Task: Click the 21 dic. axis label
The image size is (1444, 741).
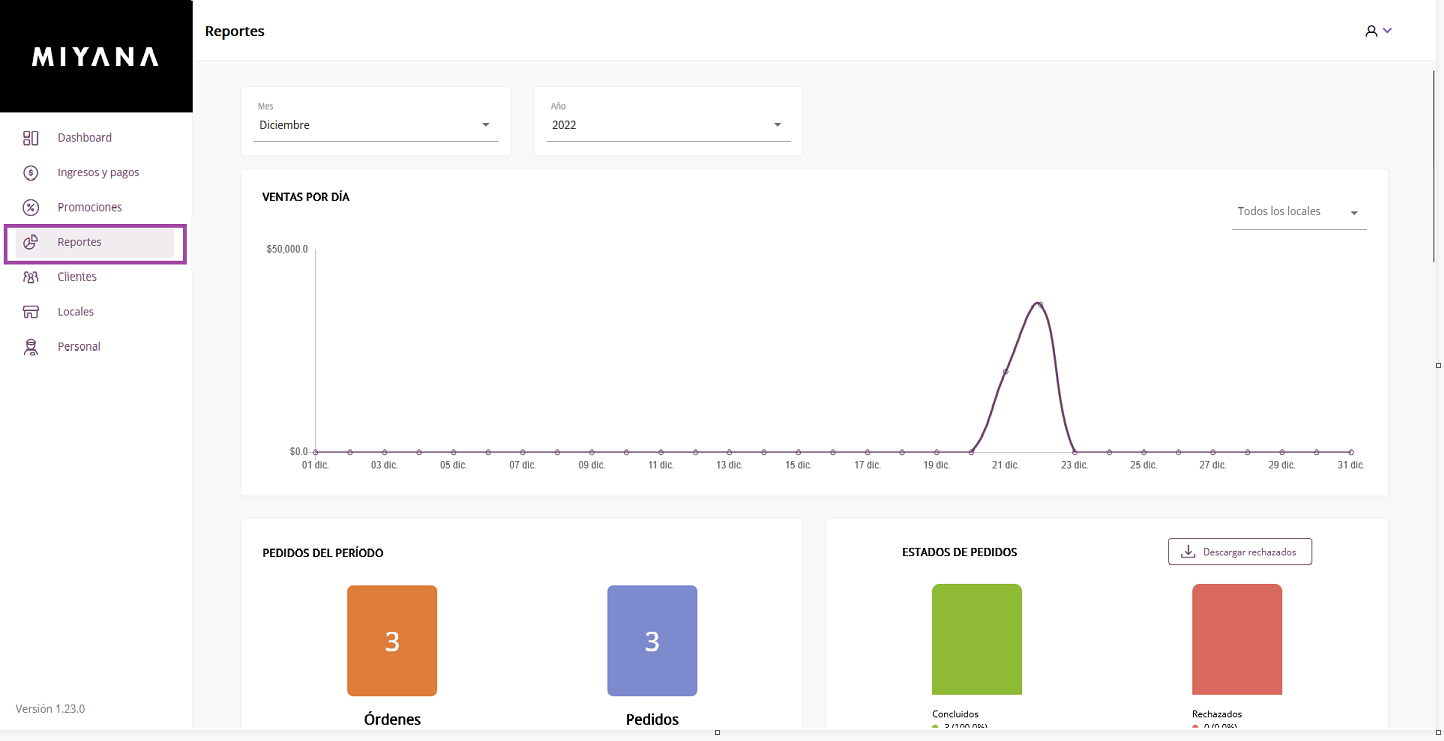Action: coord(1005,466)
